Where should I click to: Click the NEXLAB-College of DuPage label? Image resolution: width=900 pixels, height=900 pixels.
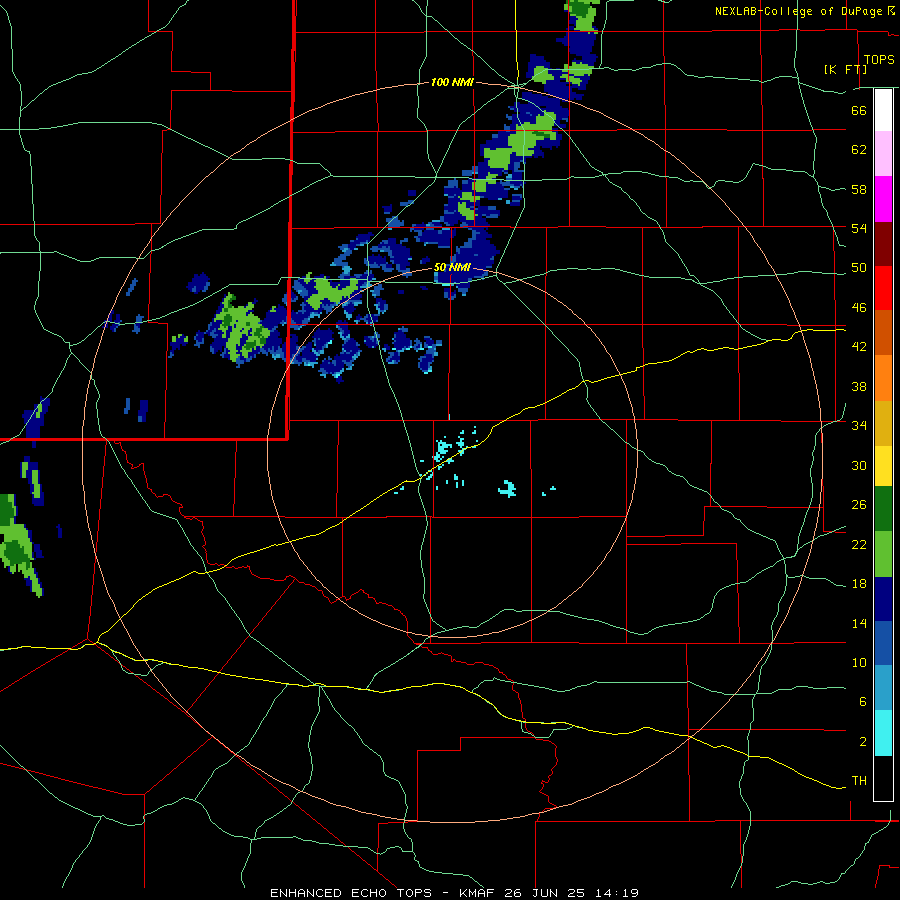coord(798,11)
